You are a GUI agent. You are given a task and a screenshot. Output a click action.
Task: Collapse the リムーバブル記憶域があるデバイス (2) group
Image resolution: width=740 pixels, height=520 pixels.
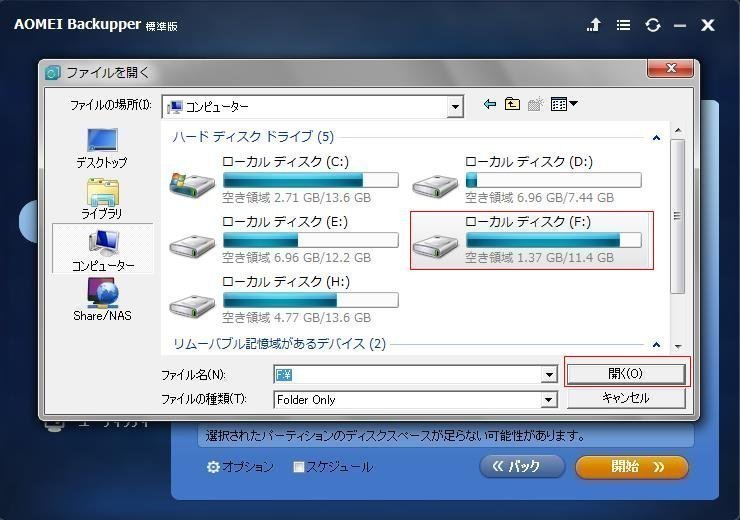pos(656,344)
